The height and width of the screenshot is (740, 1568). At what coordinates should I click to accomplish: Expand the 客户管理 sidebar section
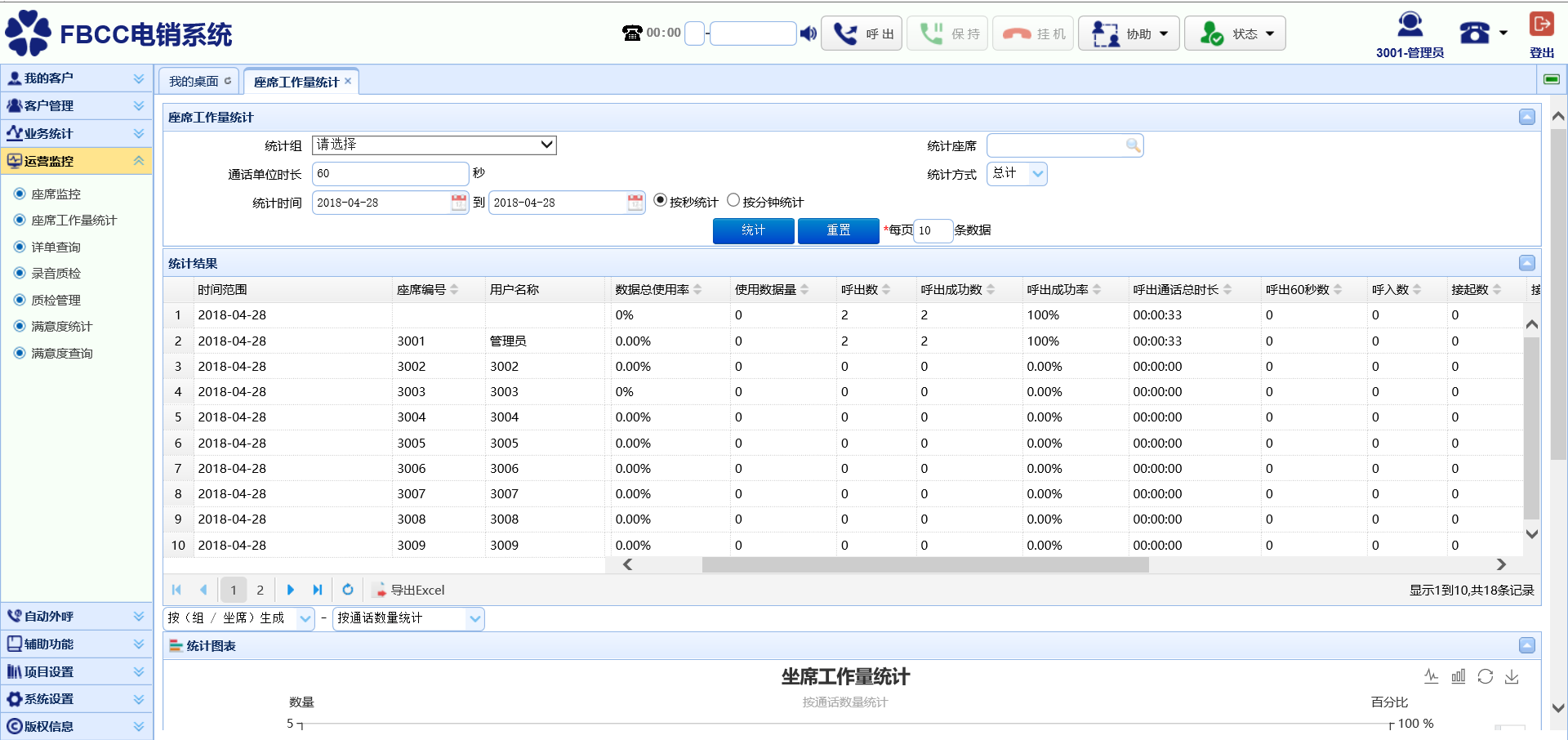coord(76,106)
